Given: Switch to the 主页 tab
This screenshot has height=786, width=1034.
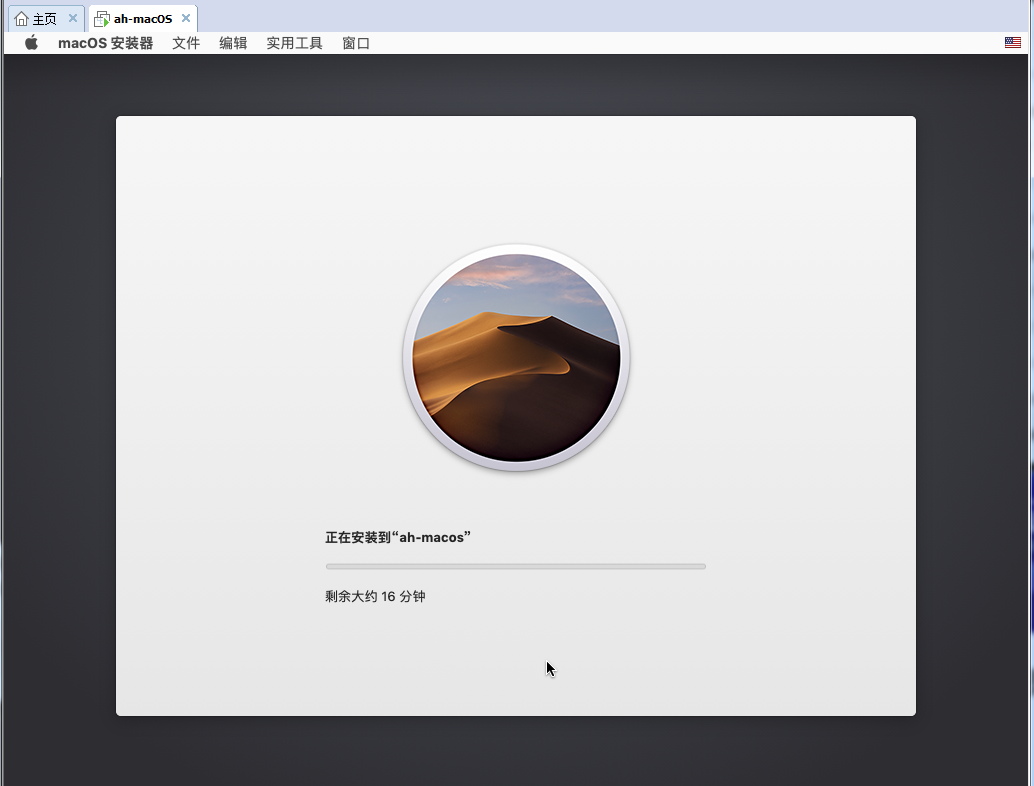Looking at the screenshot, I should coord(45,19).
